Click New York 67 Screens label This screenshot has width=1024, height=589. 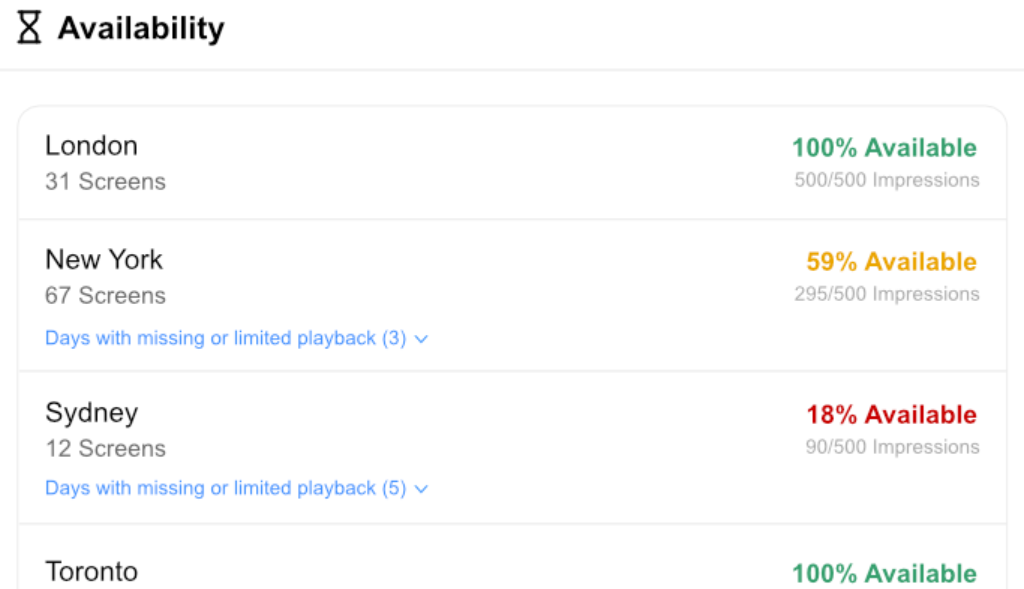click(x=105, y=296)
